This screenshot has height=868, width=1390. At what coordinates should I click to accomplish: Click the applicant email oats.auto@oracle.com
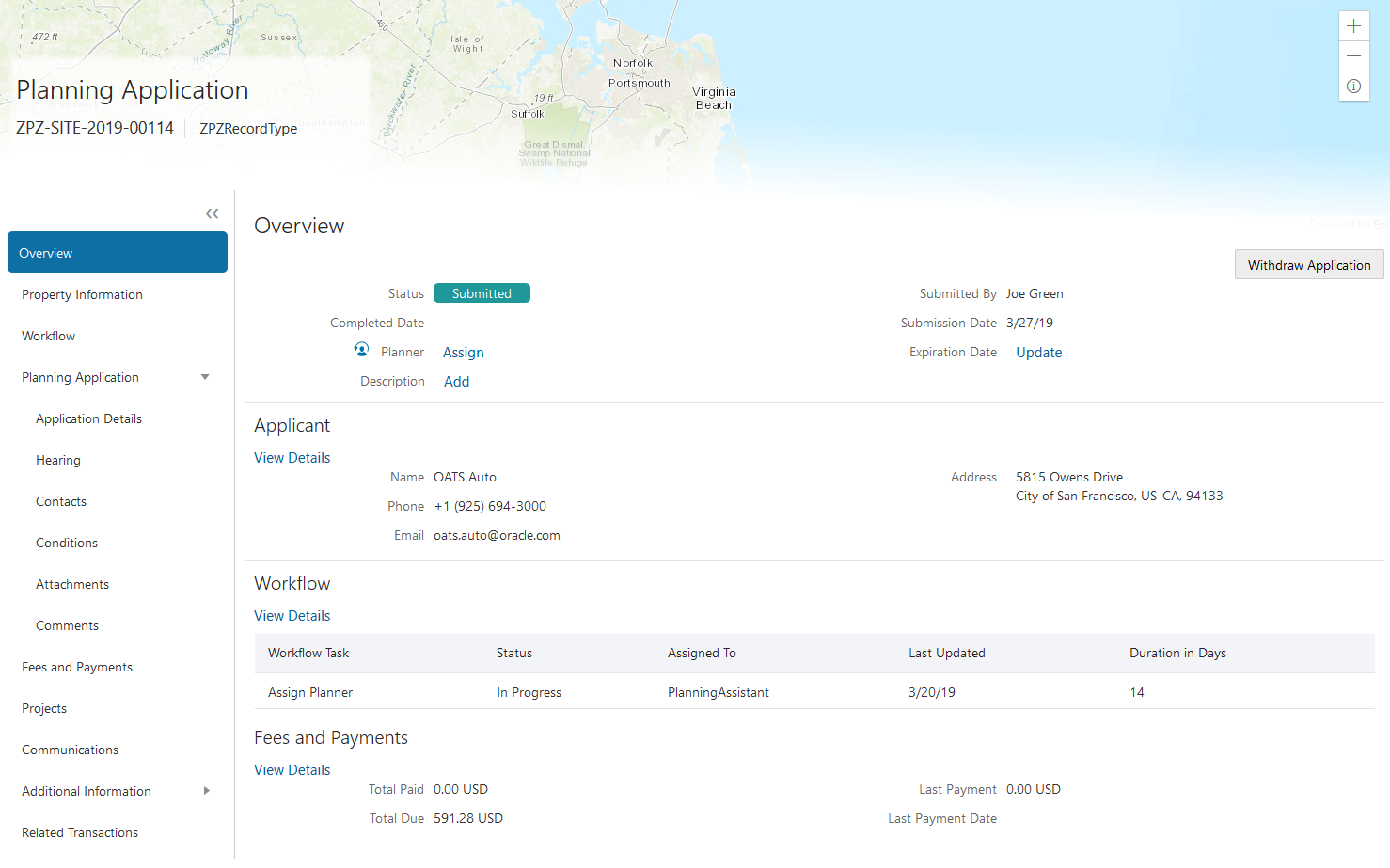(497, 535)
